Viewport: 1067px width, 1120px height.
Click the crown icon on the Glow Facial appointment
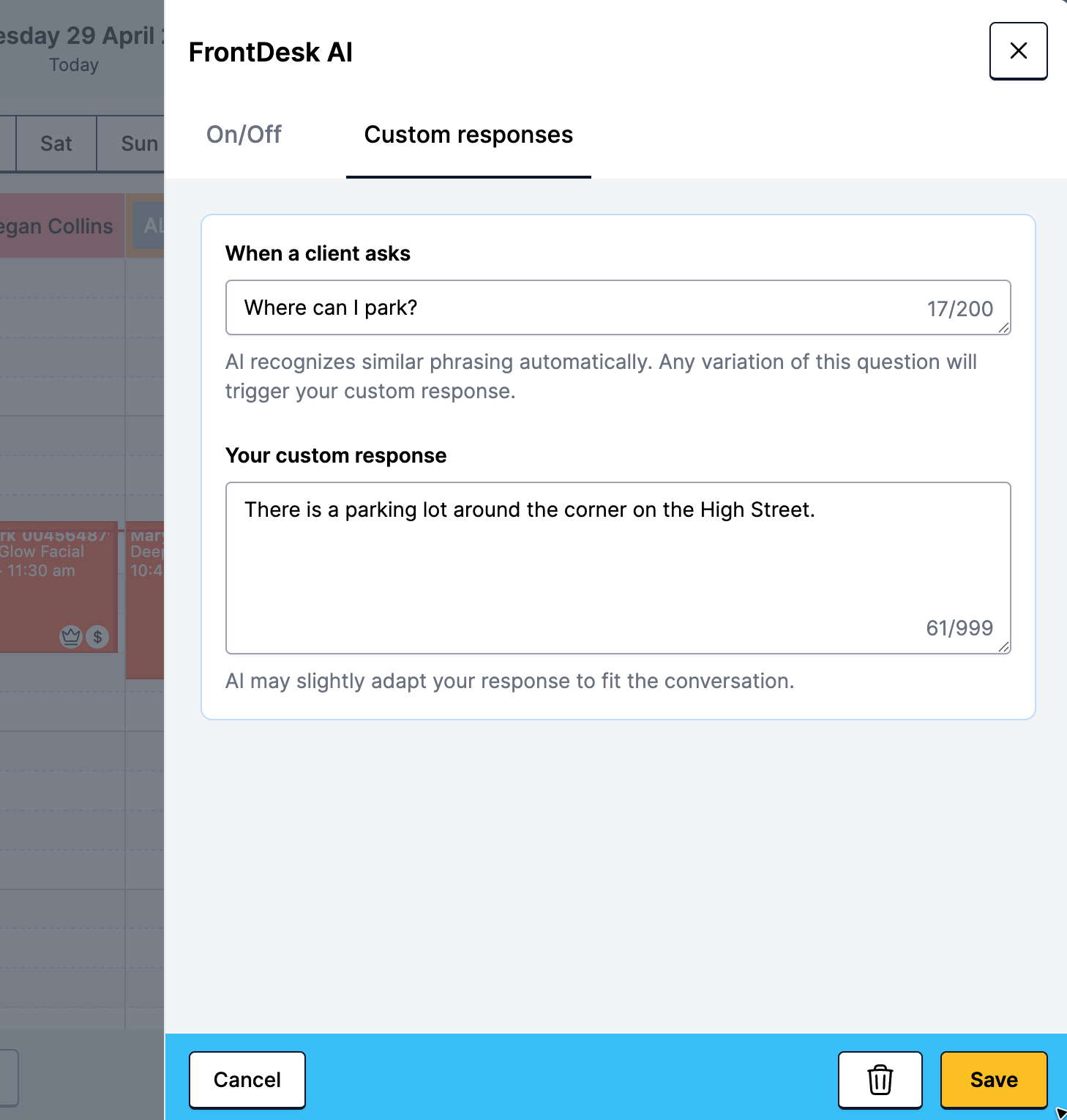coord(71,637)
